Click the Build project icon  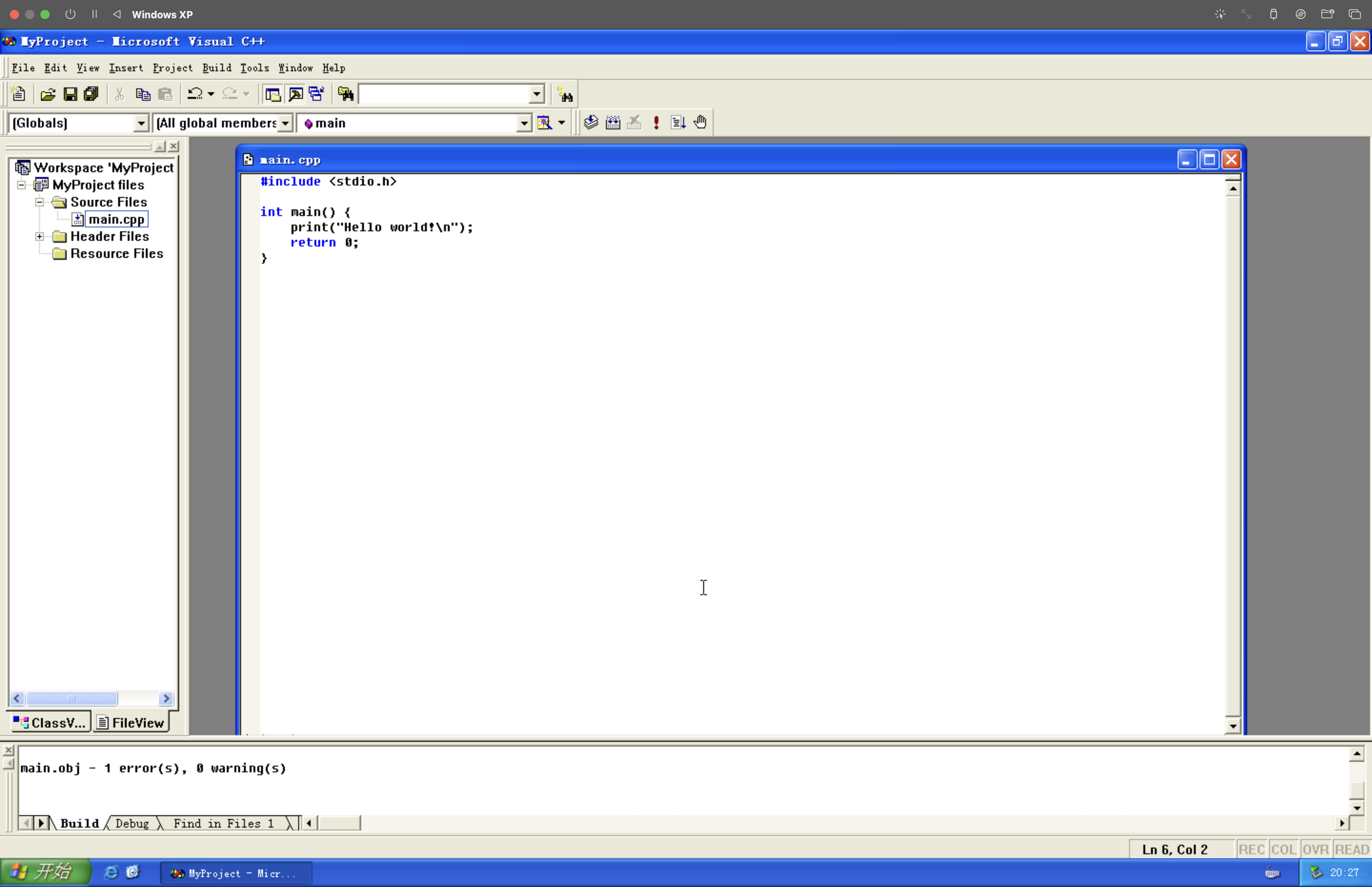click(x=613, y=122)
